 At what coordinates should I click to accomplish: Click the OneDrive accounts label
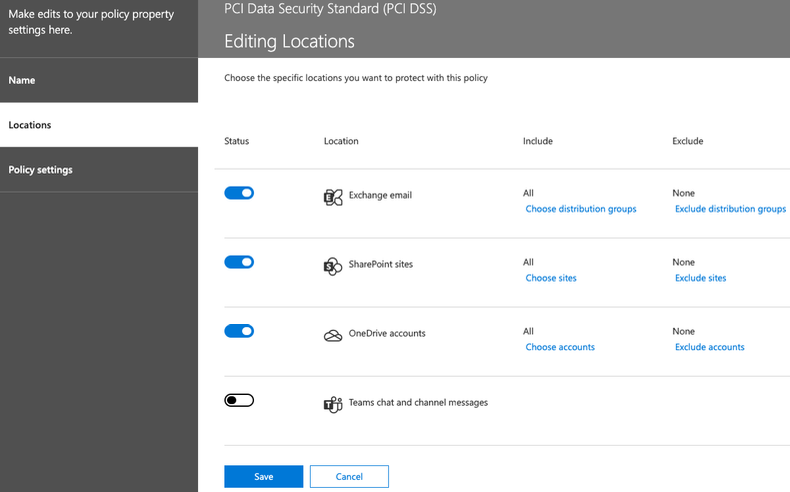tap(387, 333)
